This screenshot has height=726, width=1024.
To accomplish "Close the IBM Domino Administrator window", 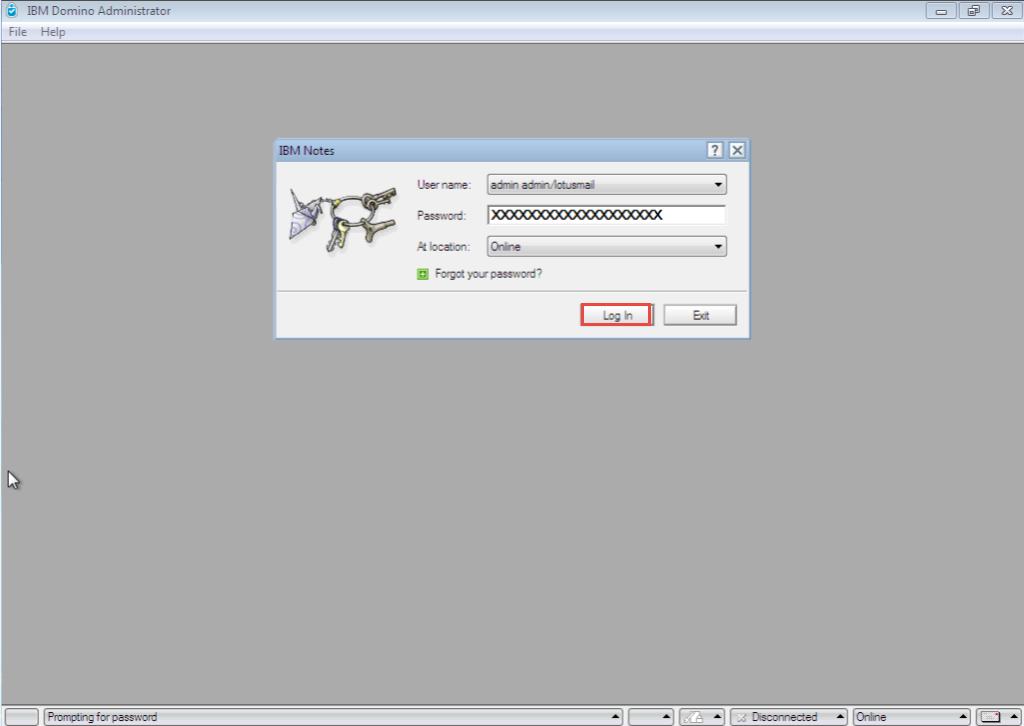I will click(x=1007, y=11).
